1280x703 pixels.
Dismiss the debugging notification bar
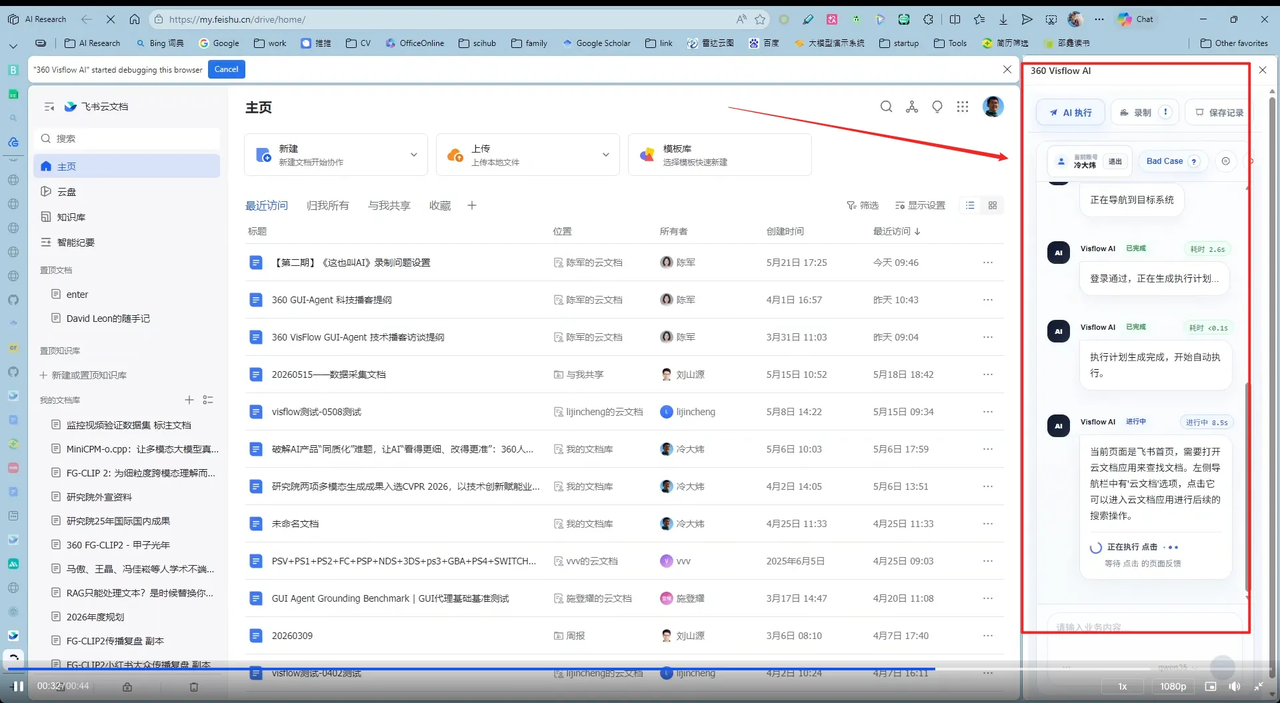click(x=1007, y=69)
